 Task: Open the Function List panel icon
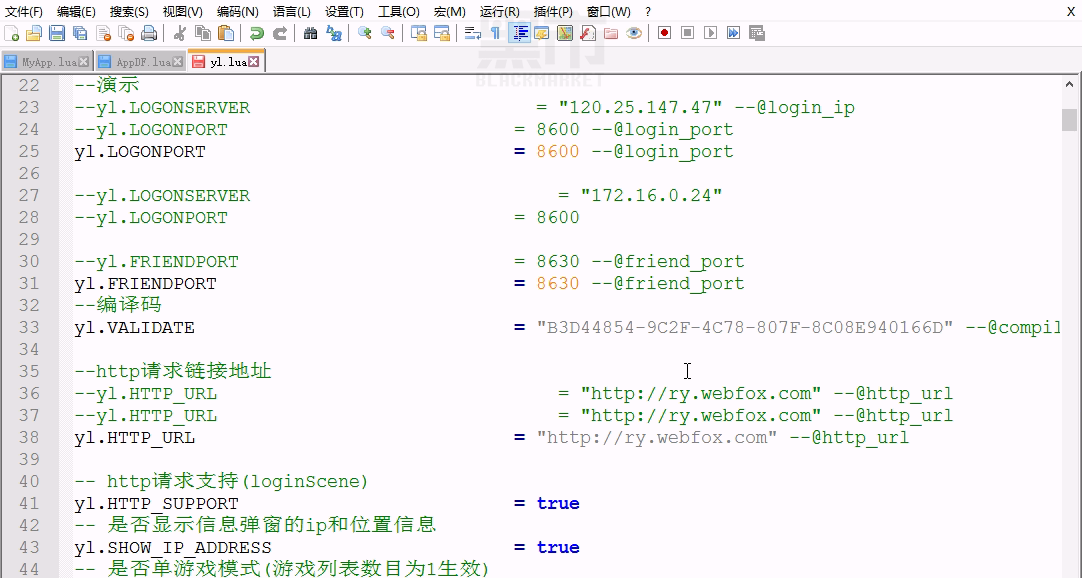coord(588,33)
